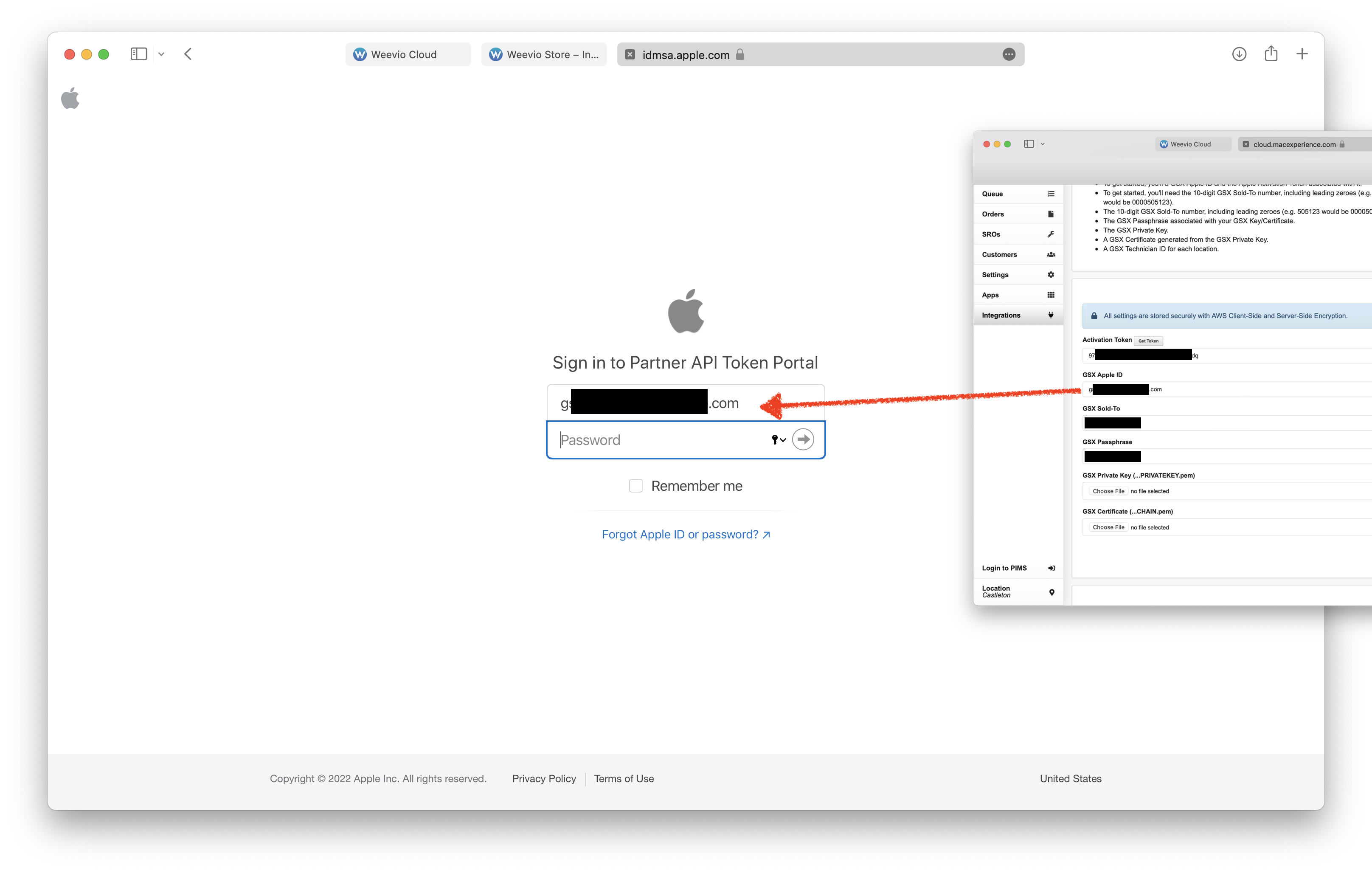This screenshot has width=1372, height=873.
Task: Expand the sidebar tab group chevron
Action: click(x=161, y=55)
